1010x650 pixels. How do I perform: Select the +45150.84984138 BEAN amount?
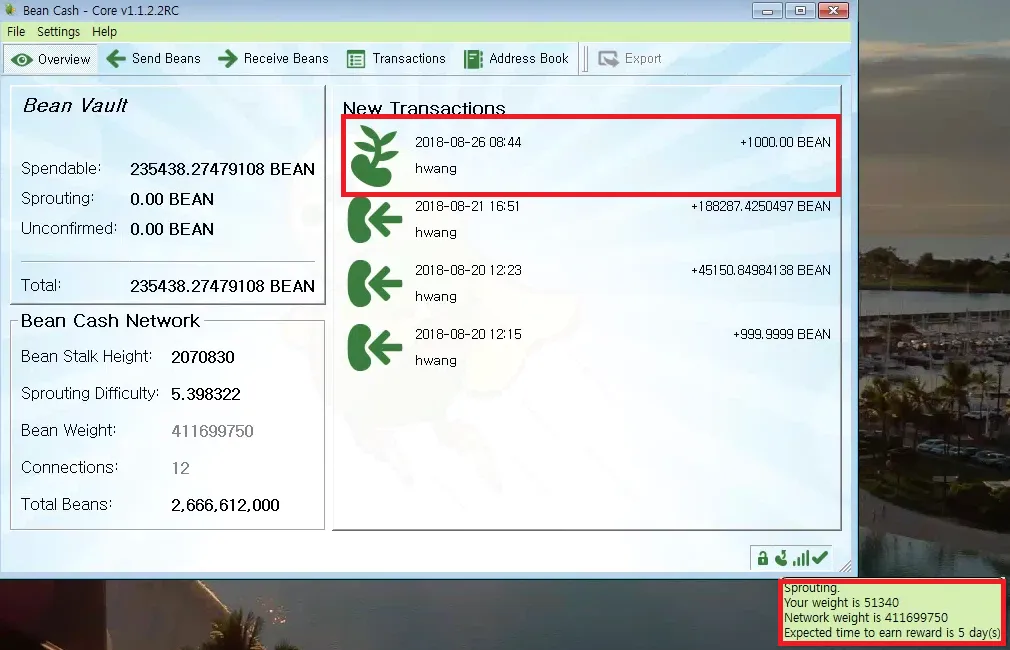(x=761, y=270)
